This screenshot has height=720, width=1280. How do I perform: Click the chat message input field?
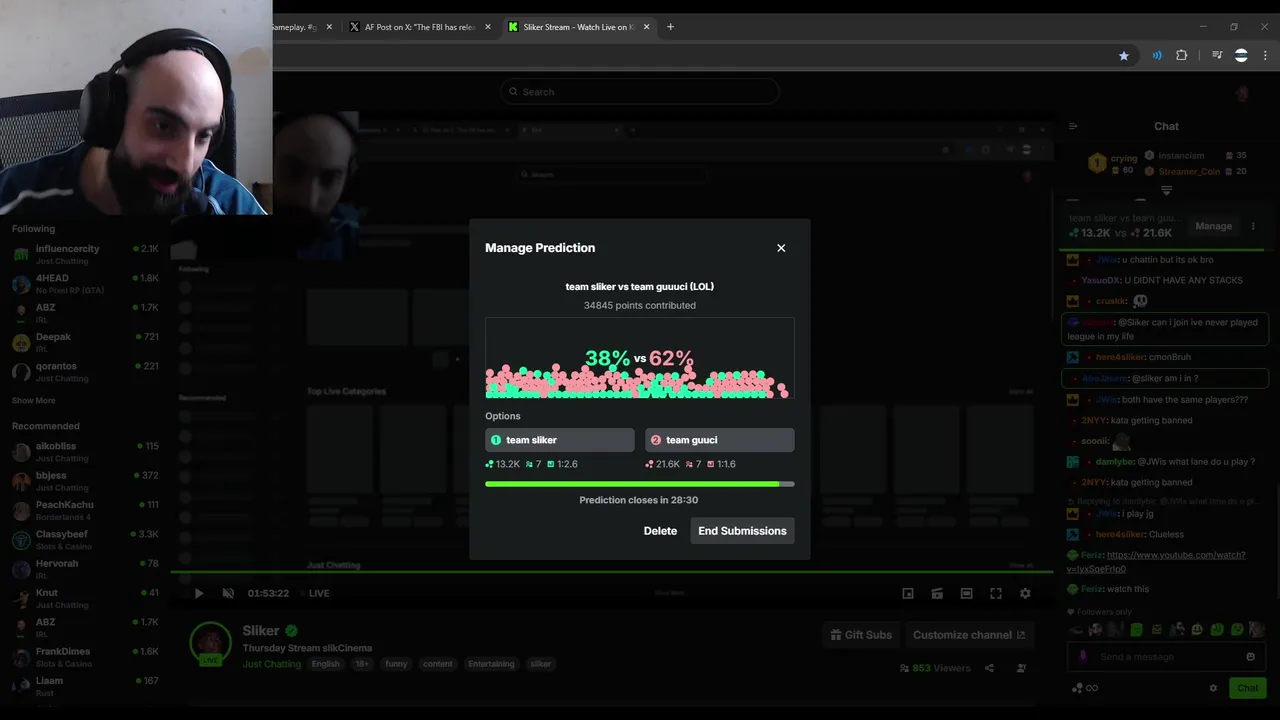coord(1166,657)
